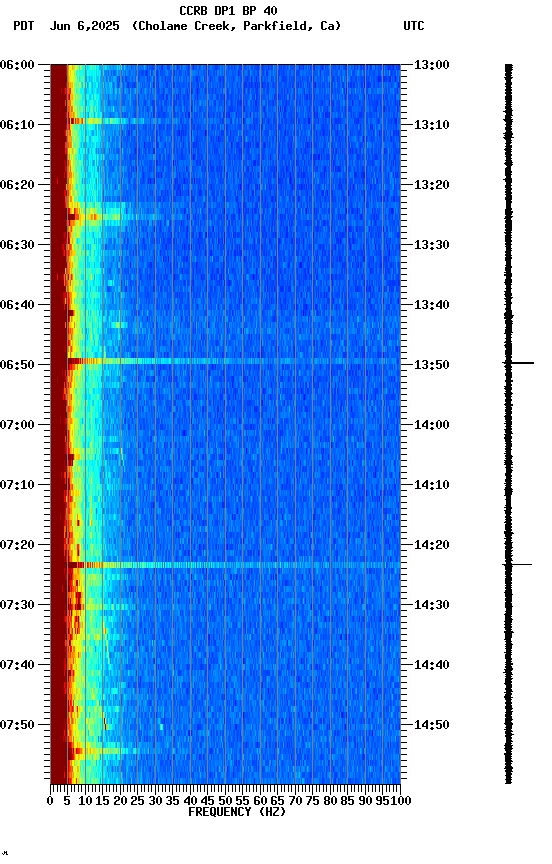Click the 07:40 PDT time label
Screen dimensions: 552x864
pos(17,666)
